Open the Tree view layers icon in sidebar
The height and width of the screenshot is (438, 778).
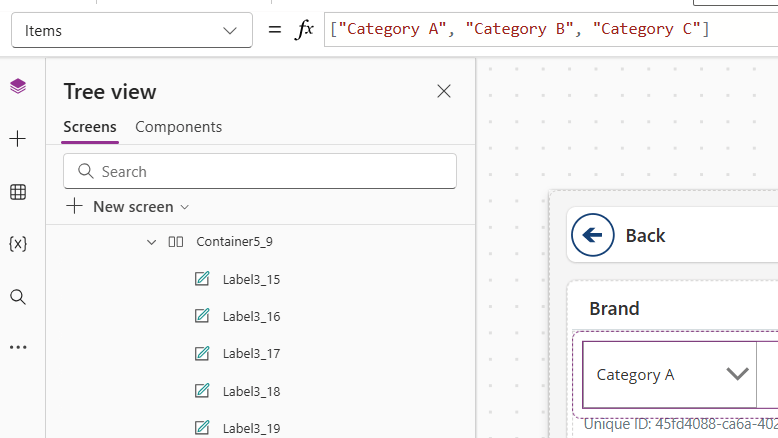coord(17,87)
